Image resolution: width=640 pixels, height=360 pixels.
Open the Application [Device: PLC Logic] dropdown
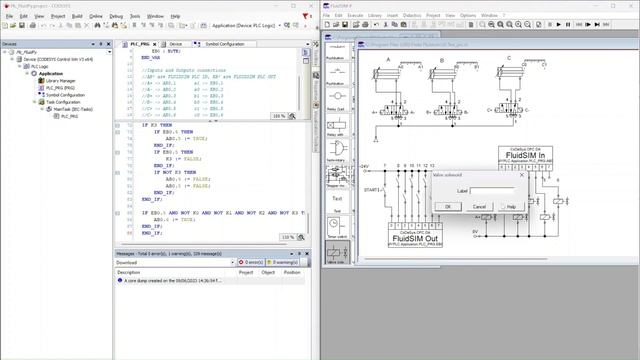tap(280, 26)
